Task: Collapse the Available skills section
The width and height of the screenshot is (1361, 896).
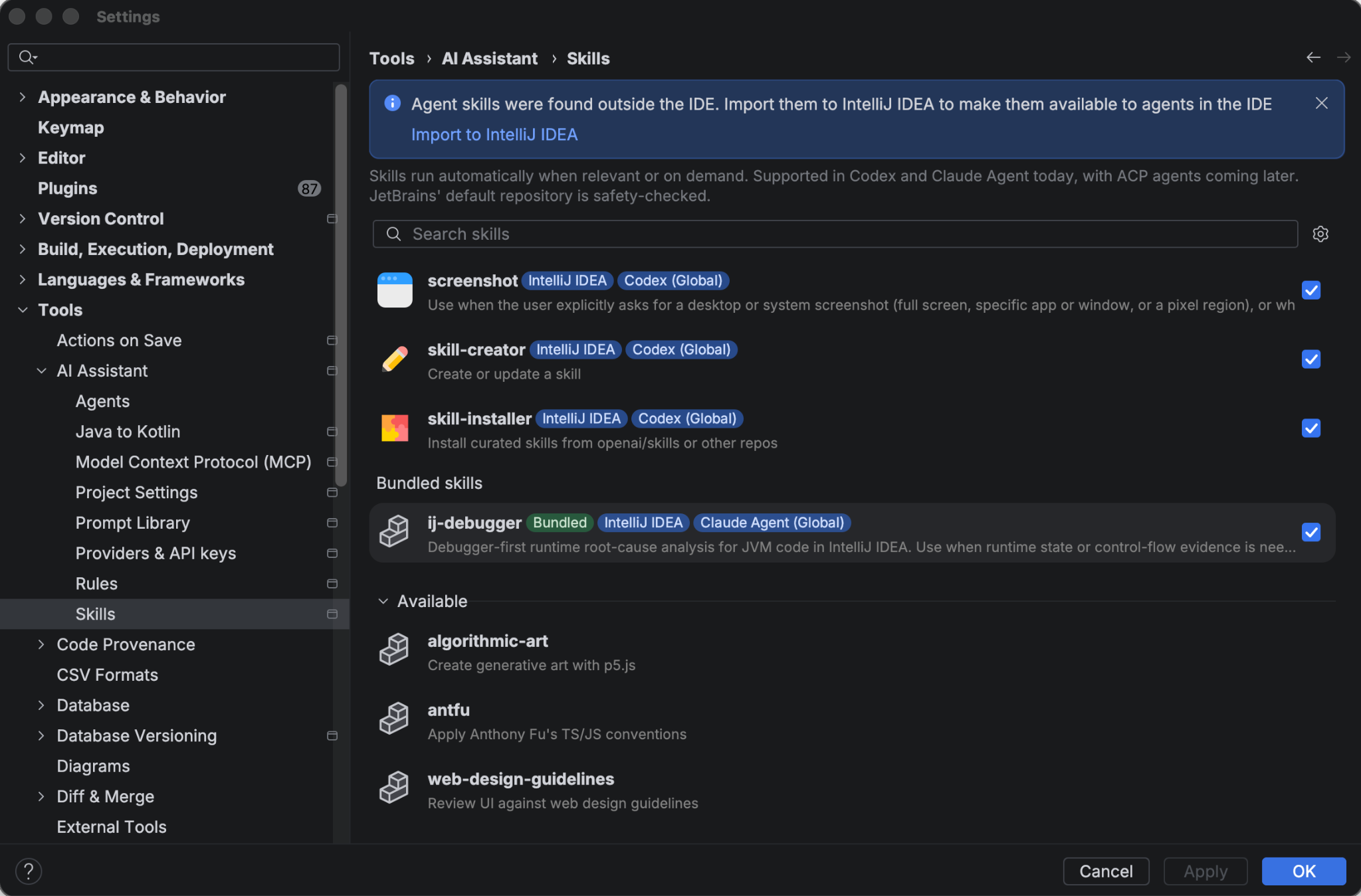Action: (x=383, y=601)
